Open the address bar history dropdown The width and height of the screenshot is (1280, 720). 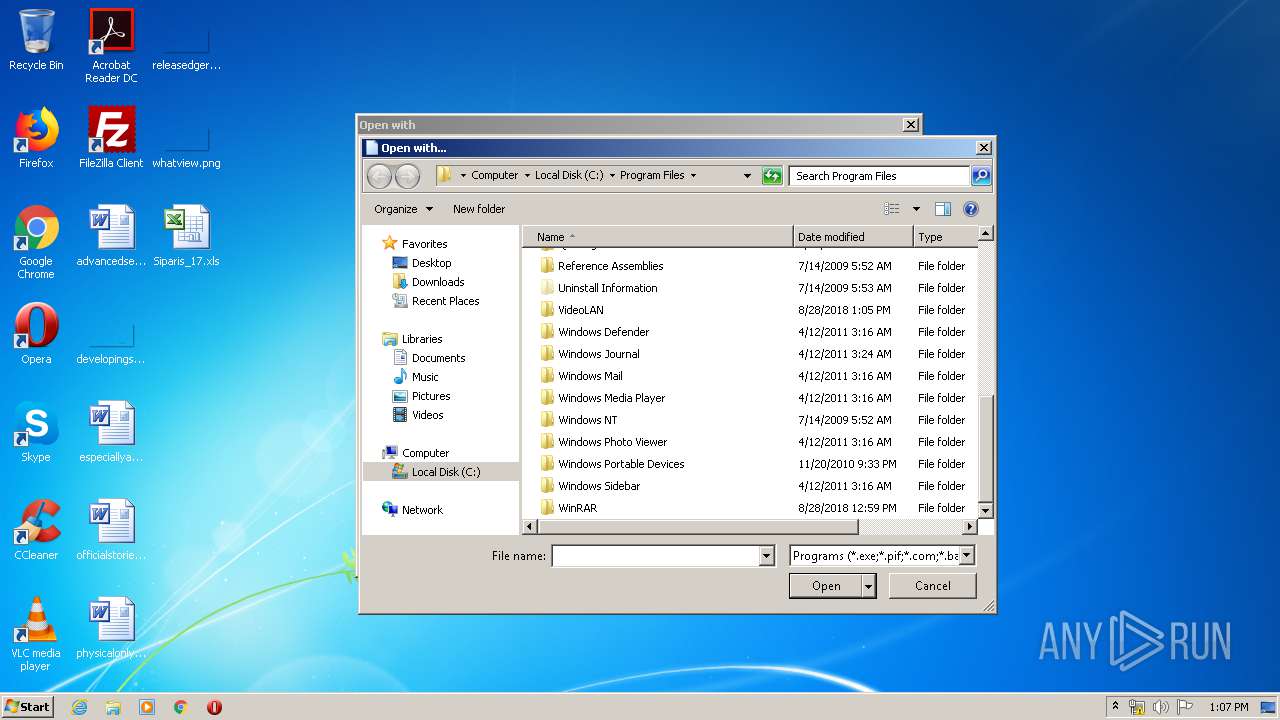(747, 176)
